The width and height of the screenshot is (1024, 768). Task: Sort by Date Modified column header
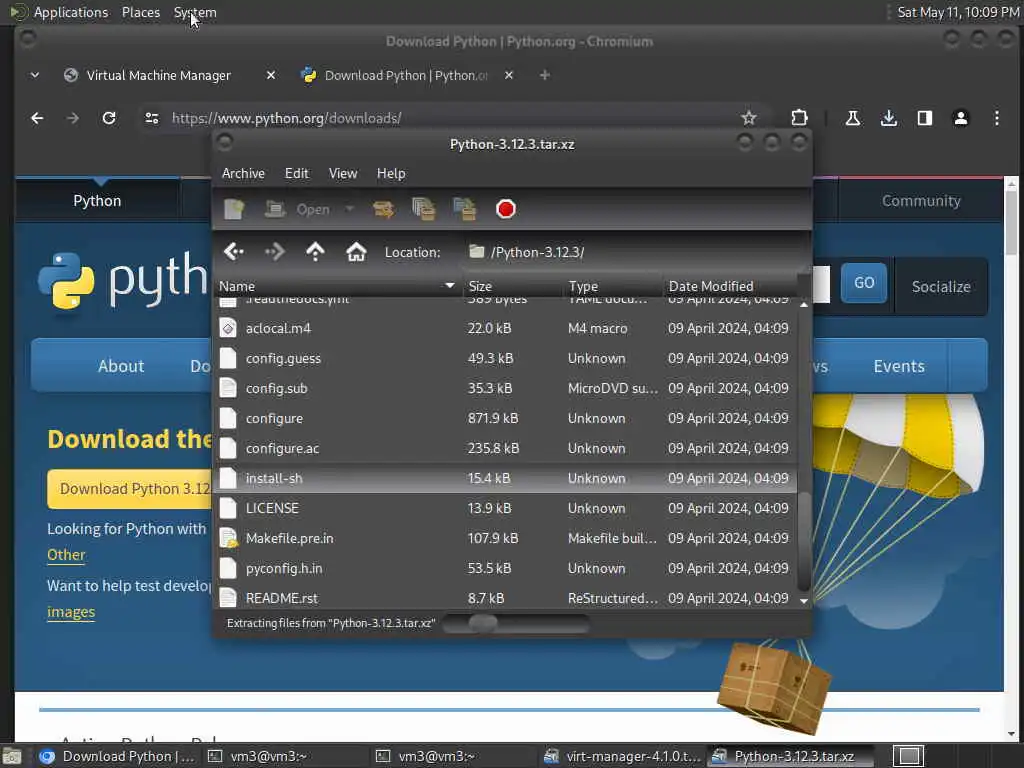pos(729,286)
